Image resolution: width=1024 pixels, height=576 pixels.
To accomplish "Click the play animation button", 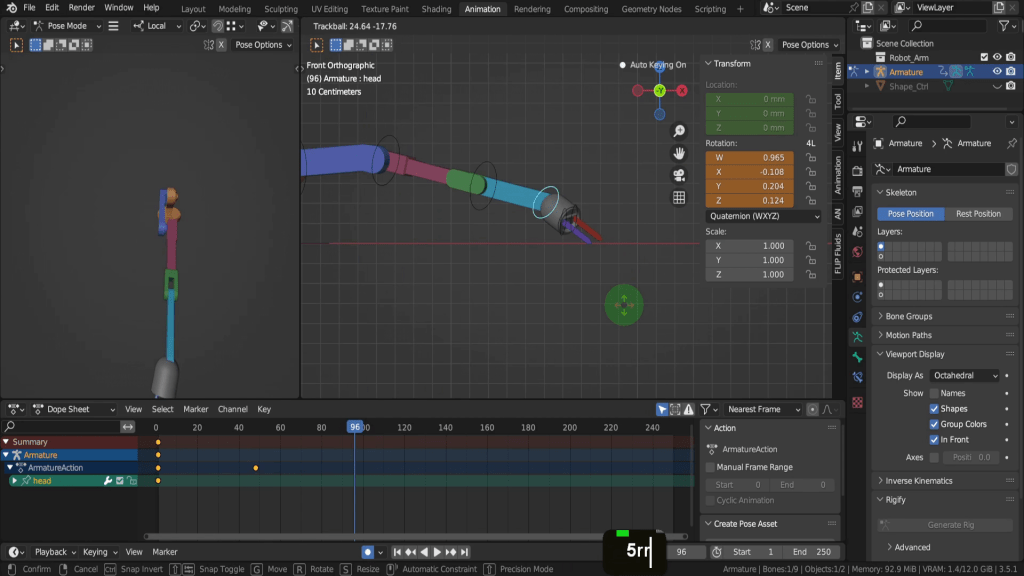I will (x=437, y=552).
